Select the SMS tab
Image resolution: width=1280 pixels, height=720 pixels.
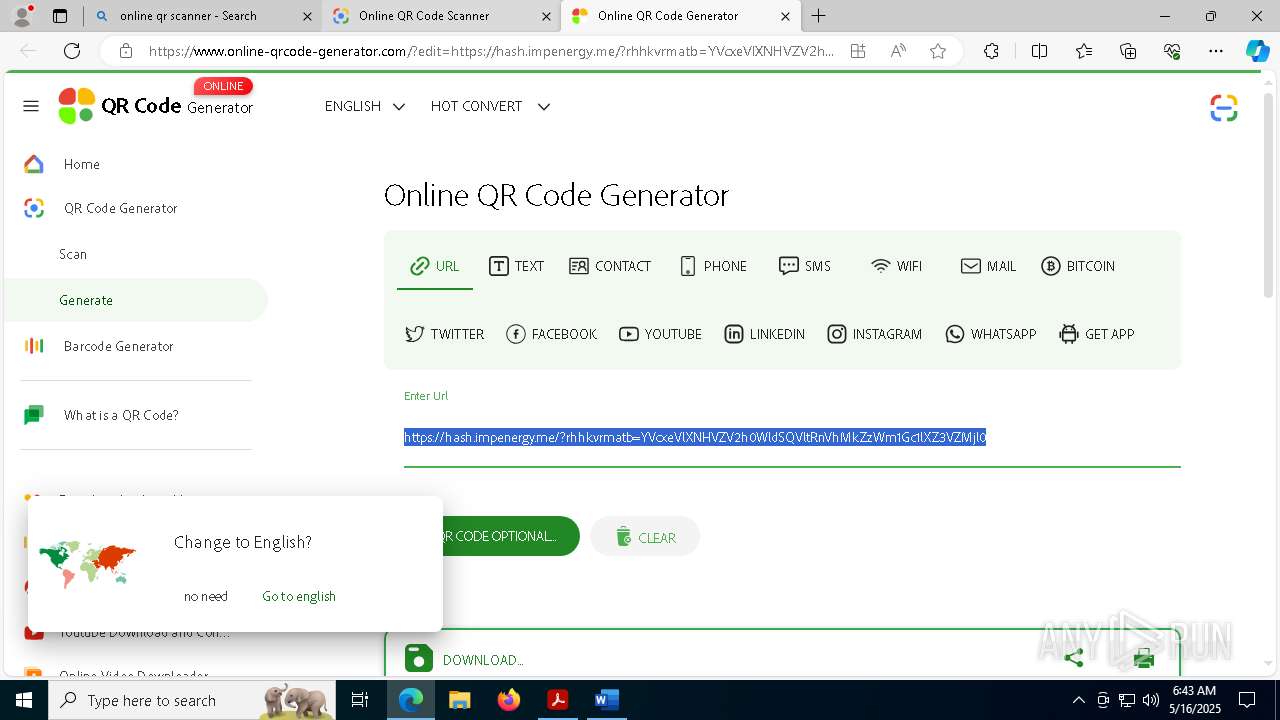pyautogui.click(x=805, y=266)
